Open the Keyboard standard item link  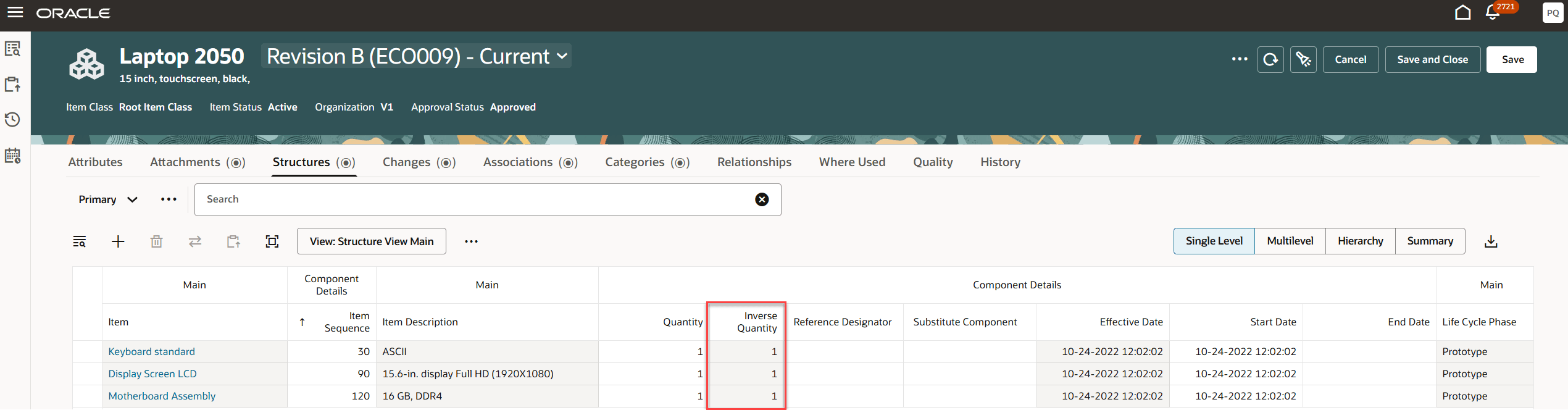pos(151,351)
